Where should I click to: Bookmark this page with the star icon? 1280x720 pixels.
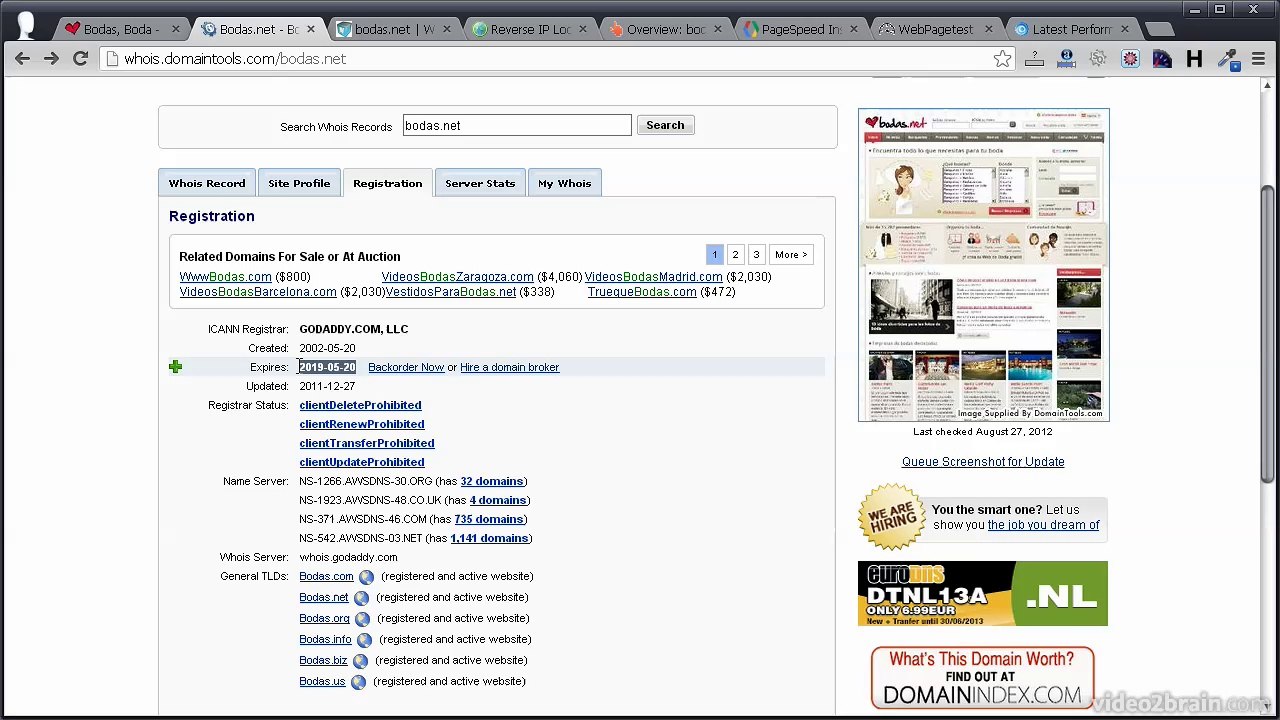click(1002, 59)
